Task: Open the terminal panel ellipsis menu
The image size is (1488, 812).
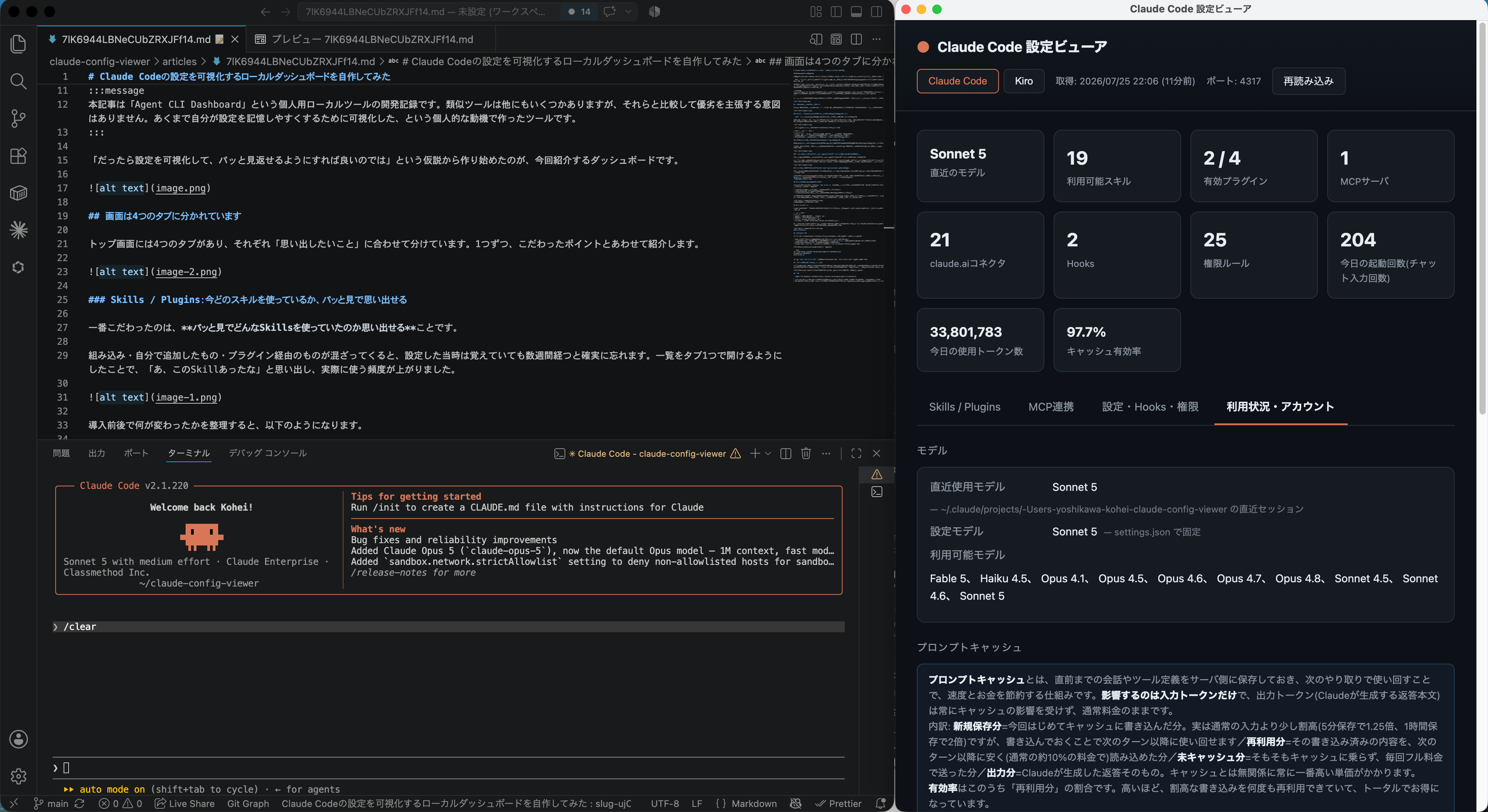Action: pos(826,453)
